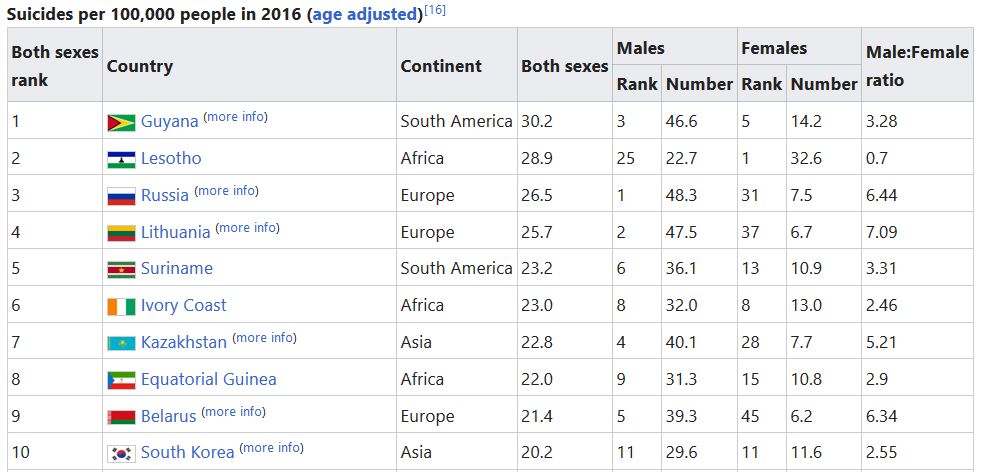Viewport: 983px width, 472px height.
Task: Open the Equatorial Guinea country link
Action: coord(208,379)
